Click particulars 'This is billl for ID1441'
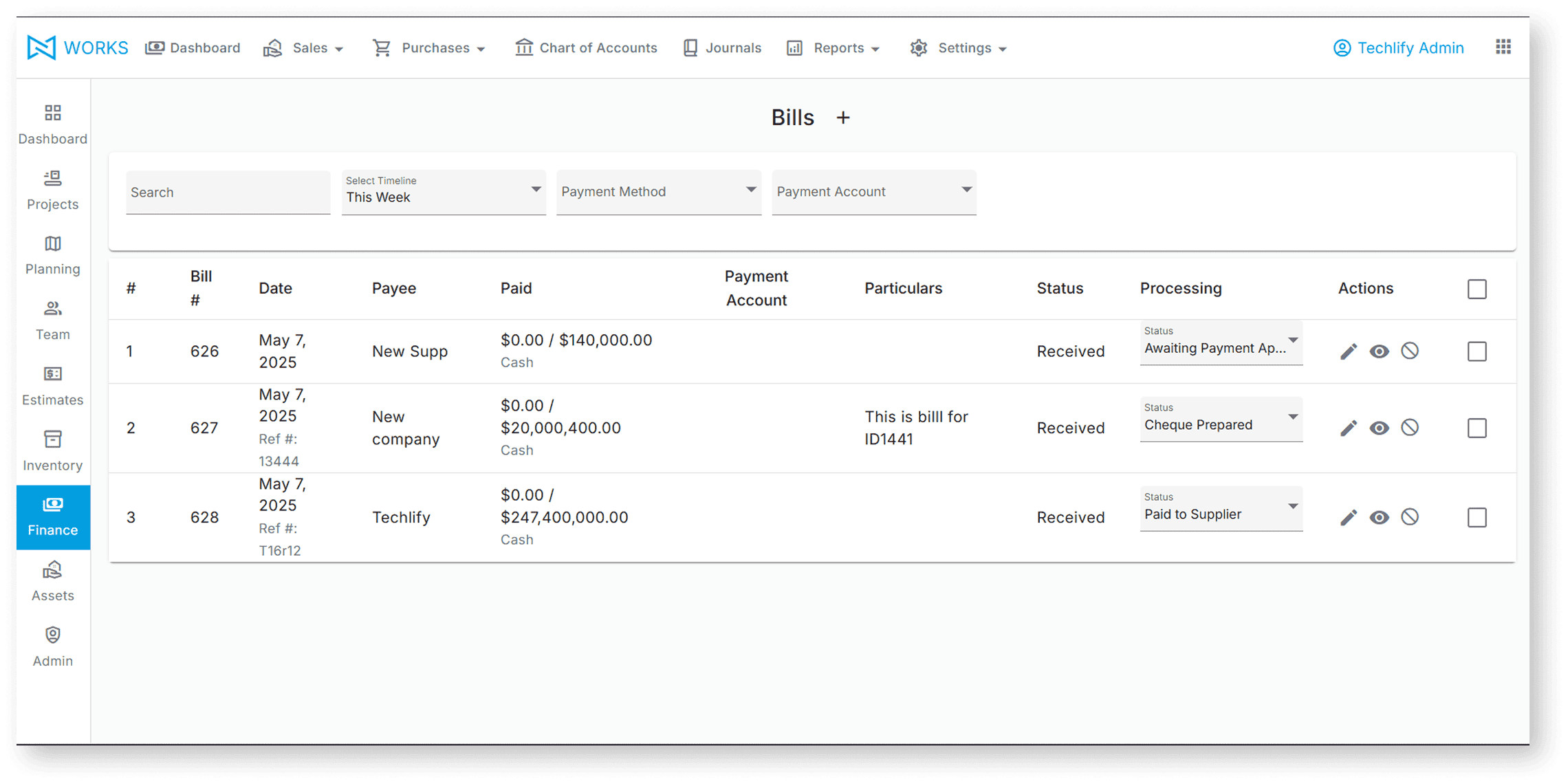 click(x=916, y=428)
